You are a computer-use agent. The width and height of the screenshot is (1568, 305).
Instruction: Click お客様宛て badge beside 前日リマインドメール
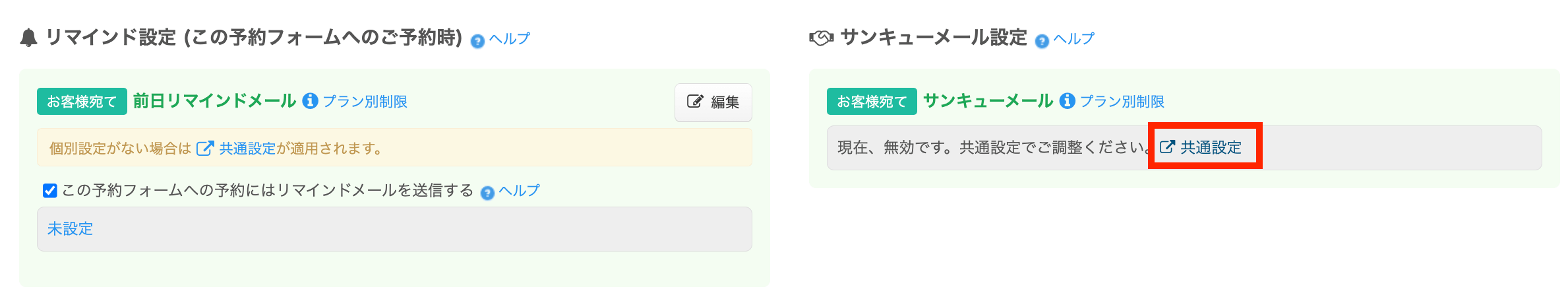click(82, 102)
